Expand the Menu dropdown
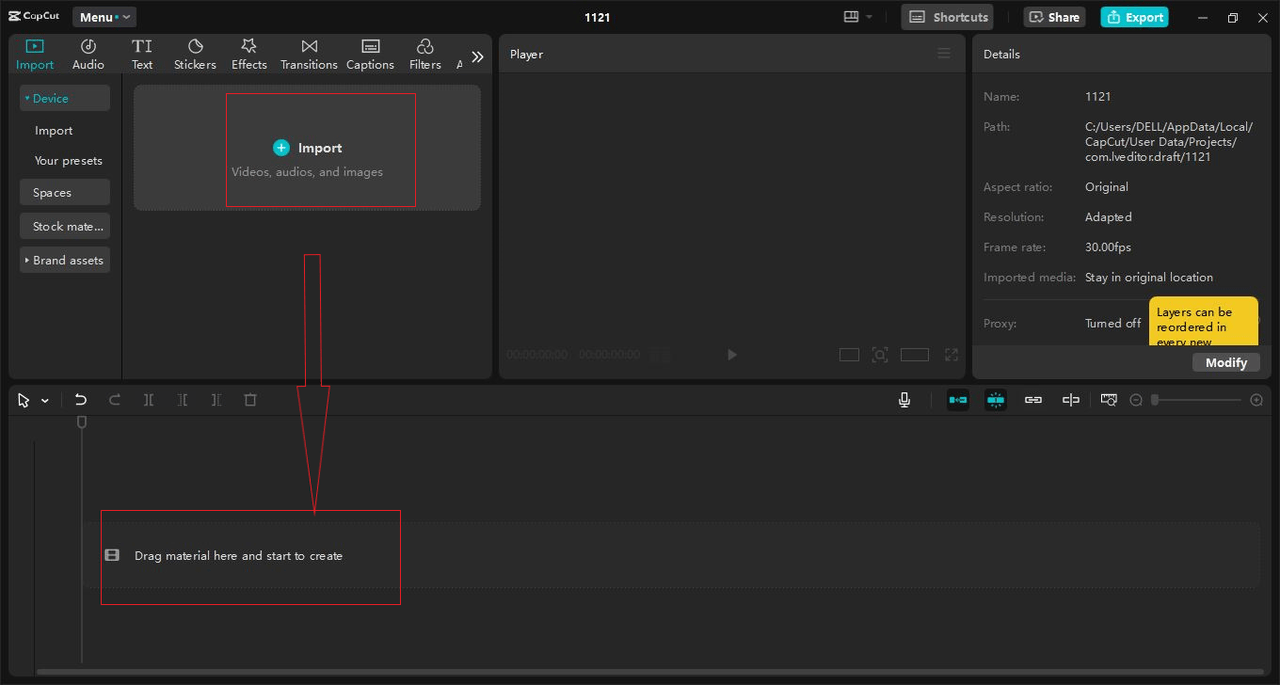Viewport: 1280px width, 685px height. [103, 16]
